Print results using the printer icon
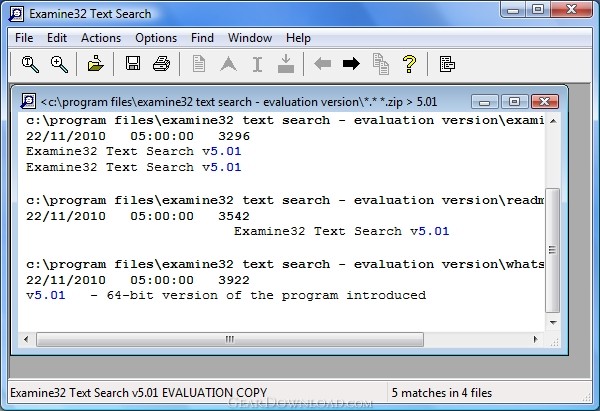Image resolution: width=600 pixels, height=411 pixels. point(161,64)
